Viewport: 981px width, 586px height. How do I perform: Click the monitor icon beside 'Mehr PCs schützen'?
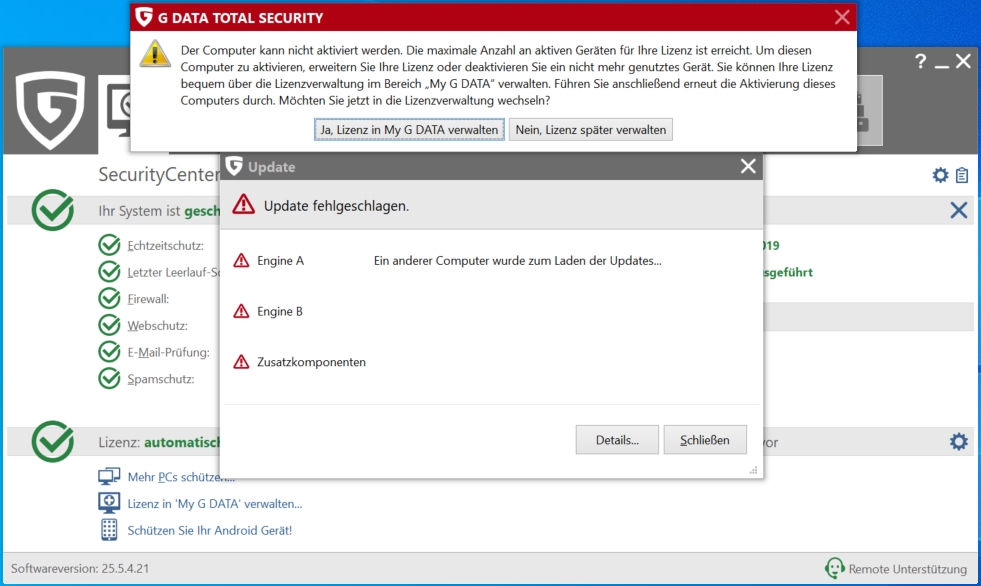(x=109, y=477)
